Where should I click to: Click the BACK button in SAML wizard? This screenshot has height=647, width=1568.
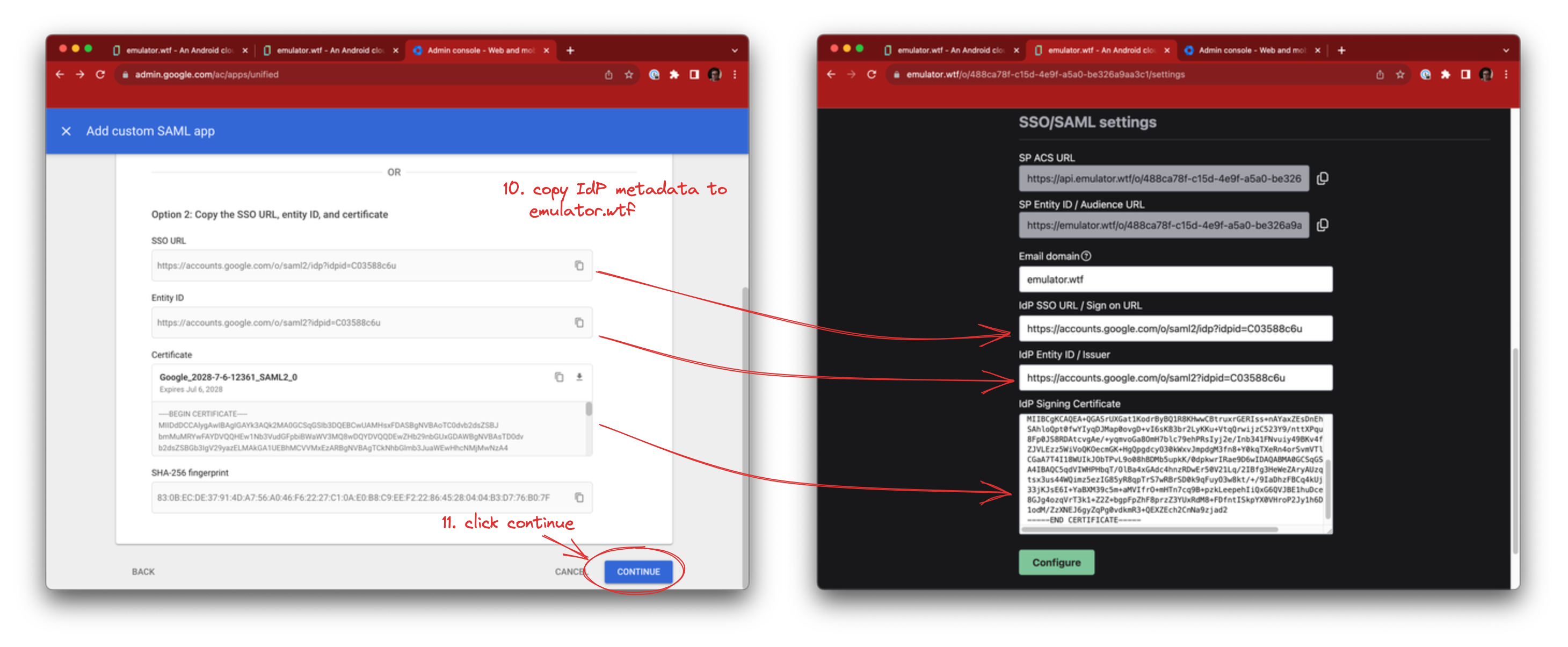click(x=140, y=571)
